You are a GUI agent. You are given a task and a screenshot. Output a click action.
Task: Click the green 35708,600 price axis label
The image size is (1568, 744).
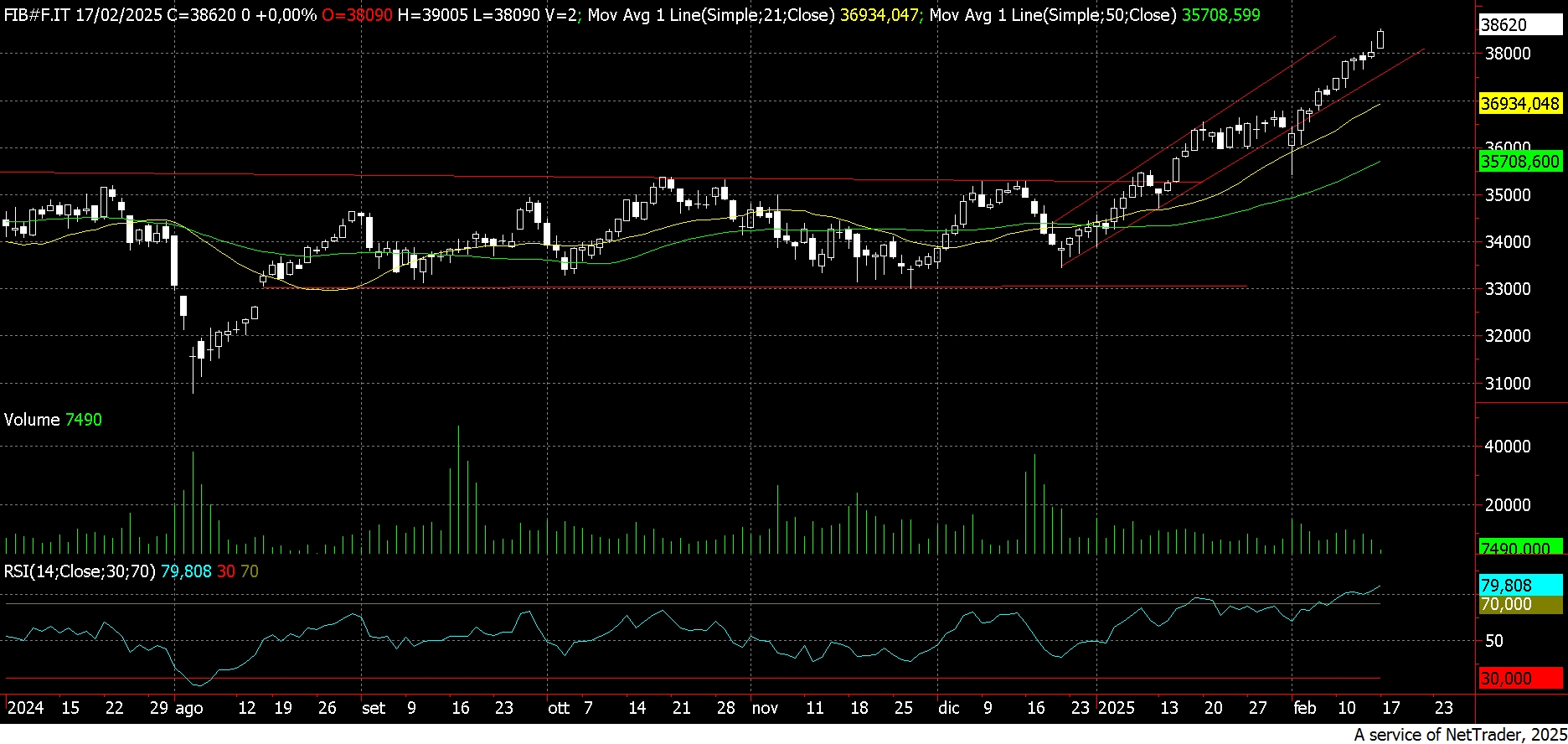[1521, 162]
